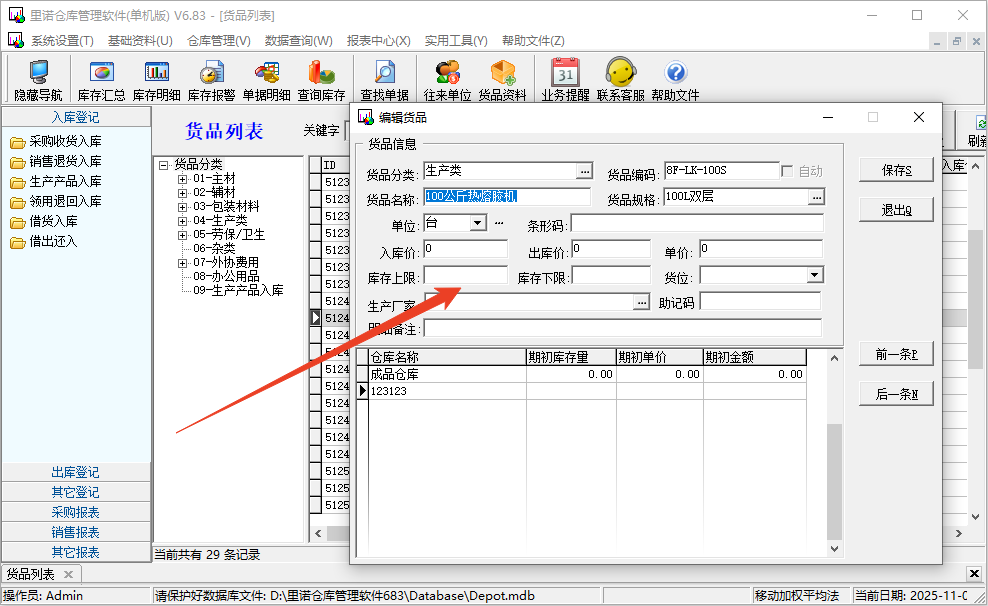Click inside the 货品名称 input field
Screen dimensions: 988x606
tap(505, 195)
